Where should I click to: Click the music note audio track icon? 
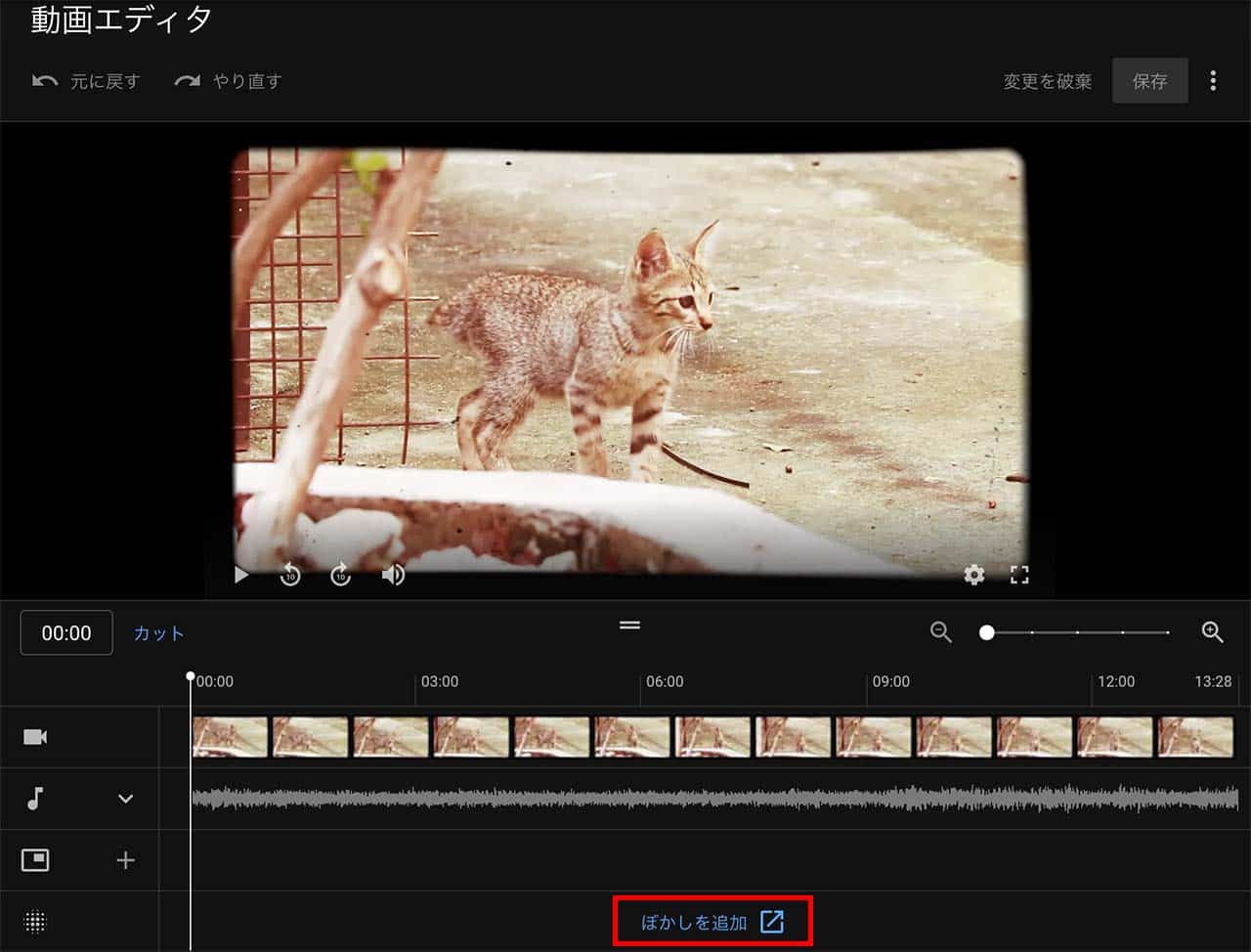[35, 799]
